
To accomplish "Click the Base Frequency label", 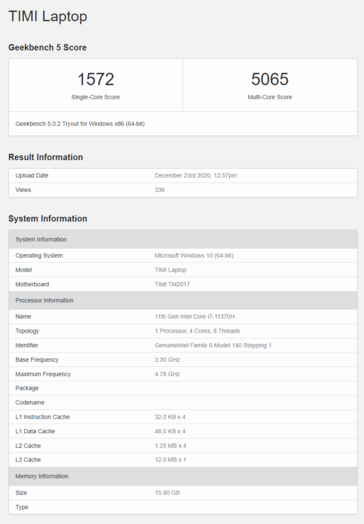I will coord(37,360).
